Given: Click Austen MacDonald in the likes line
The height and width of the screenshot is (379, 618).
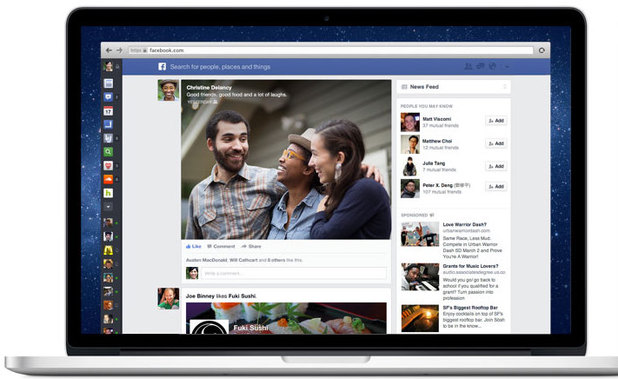Looking at the screenshot, I should 207,260.
